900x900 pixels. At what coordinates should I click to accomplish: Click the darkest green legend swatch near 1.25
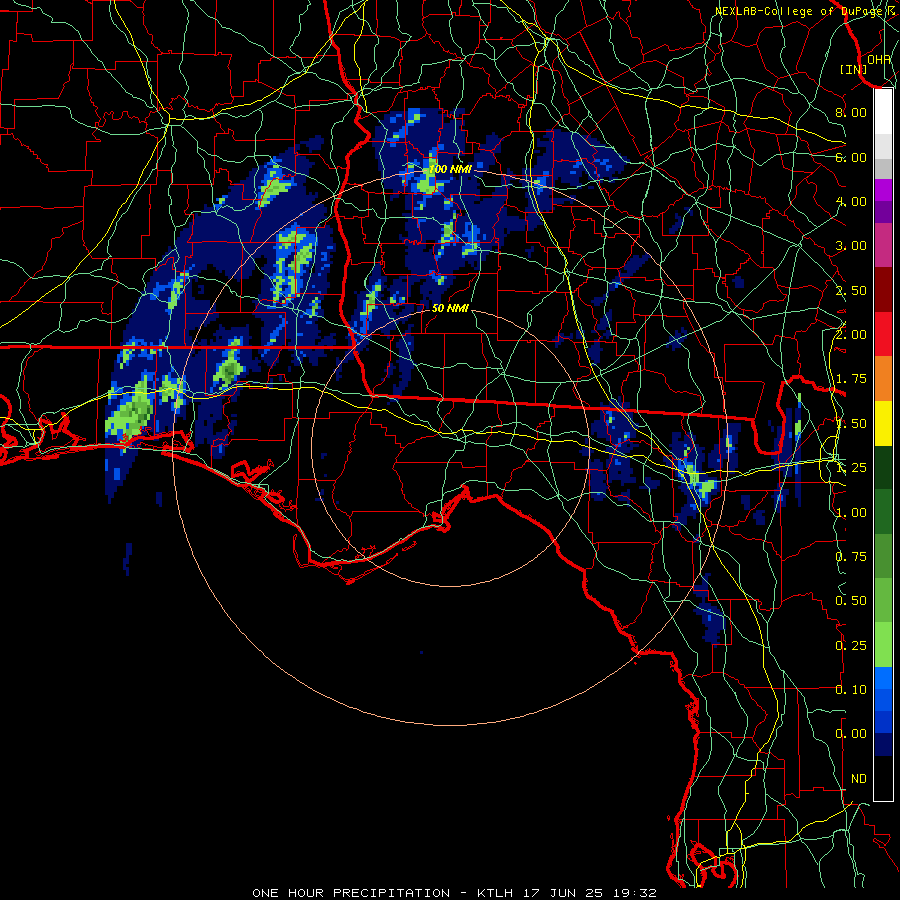(x=883, y=467)
